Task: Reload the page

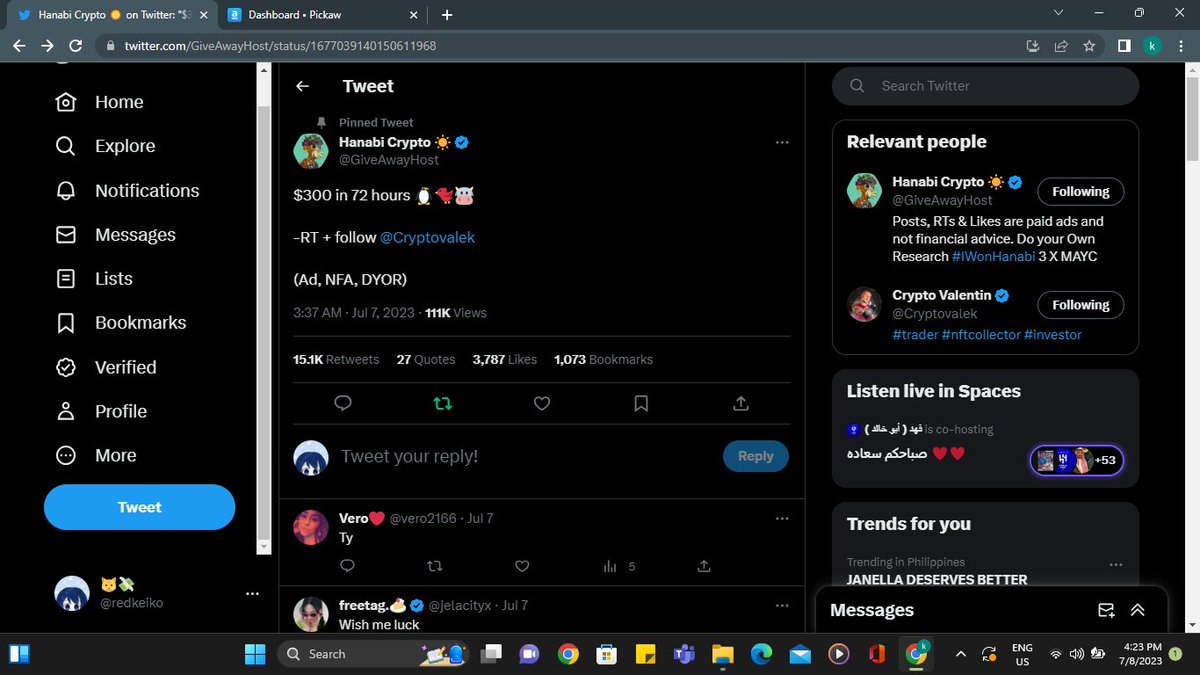Action: [x=75, y=46]
